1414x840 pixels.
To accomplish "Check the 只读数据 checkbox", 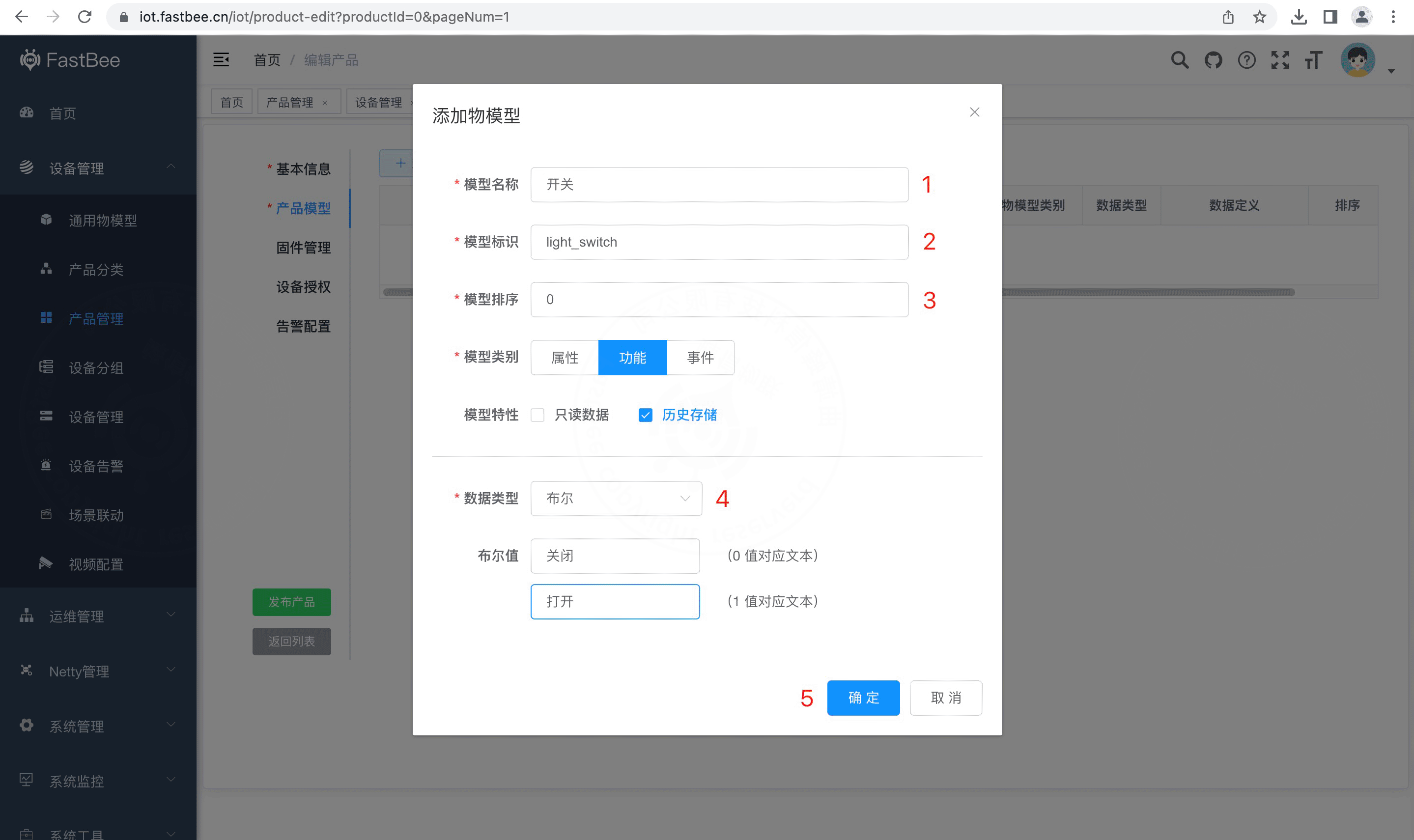I will [537, 415].
